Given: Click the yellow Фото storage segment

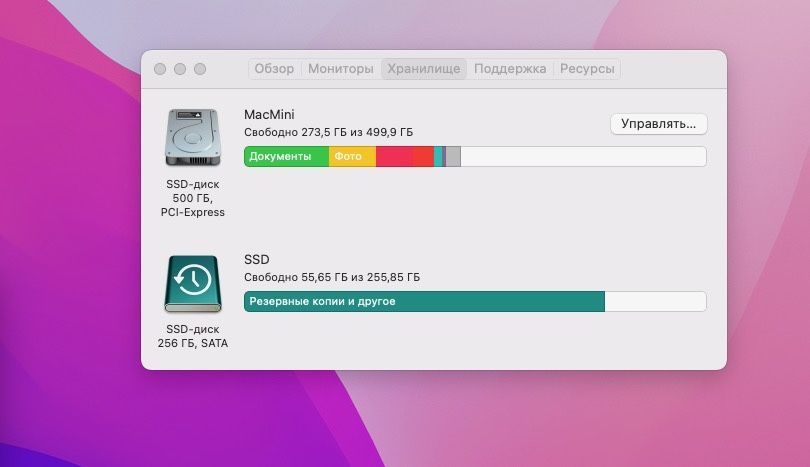Looking at the screenshot, I should tap(352, 157).
